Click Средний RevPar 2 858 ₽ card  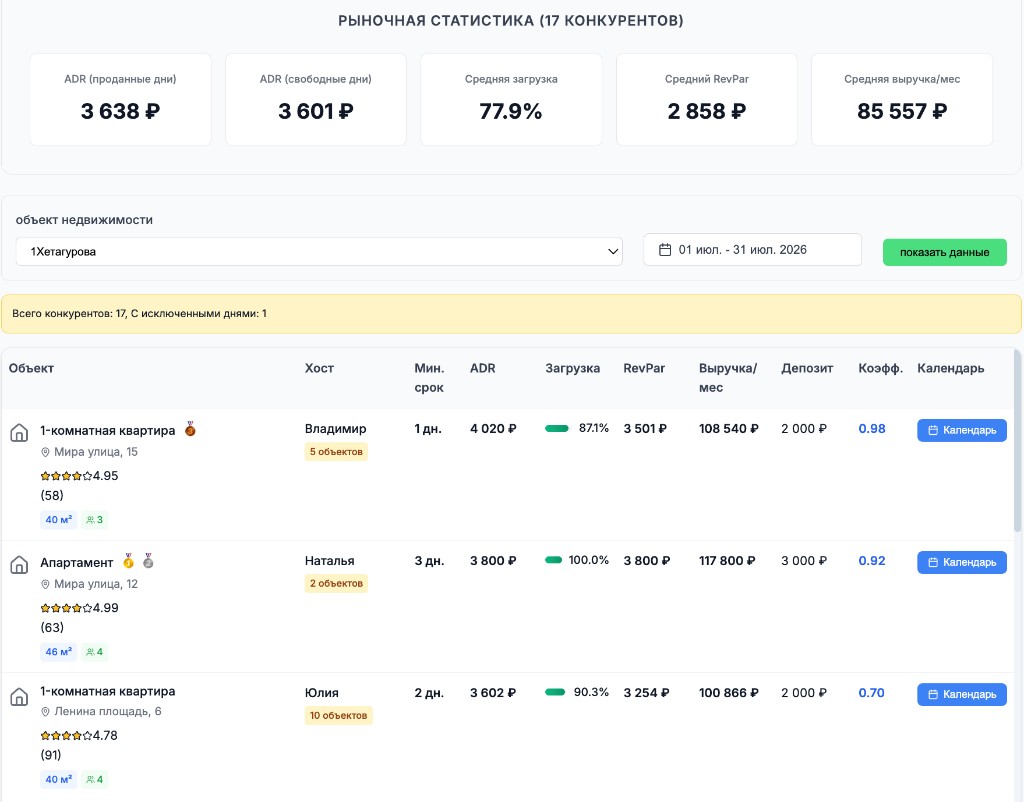point(707,99)
